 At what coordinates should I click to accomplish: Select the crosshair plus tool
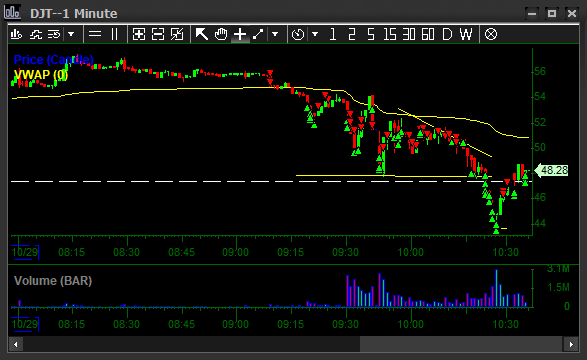pos(240,34)
